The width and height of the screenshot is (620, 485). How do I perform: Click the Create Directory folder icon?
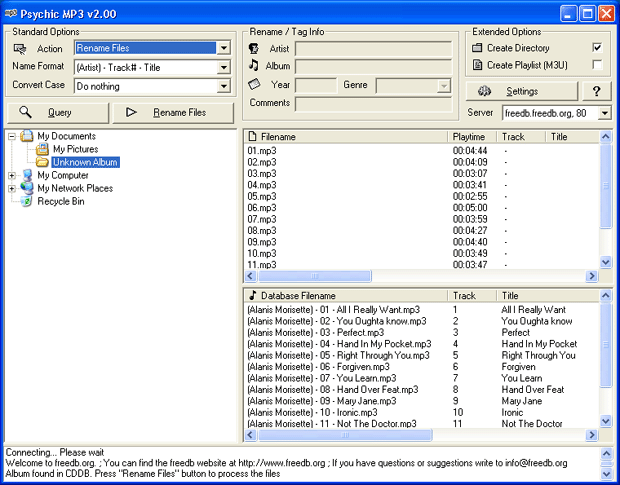click(x=477, y=48)
